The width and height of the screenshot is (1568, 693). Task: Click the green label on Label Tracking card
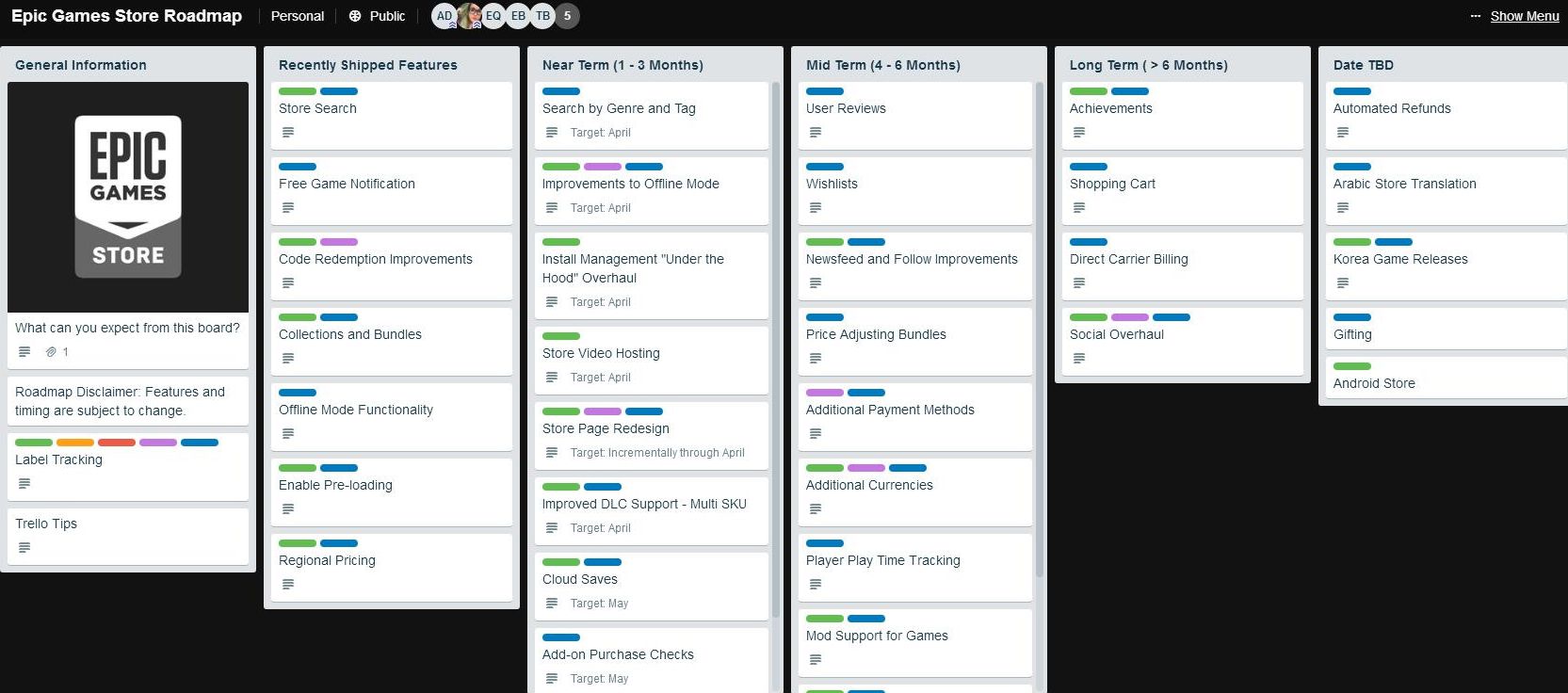pos(34,443)
